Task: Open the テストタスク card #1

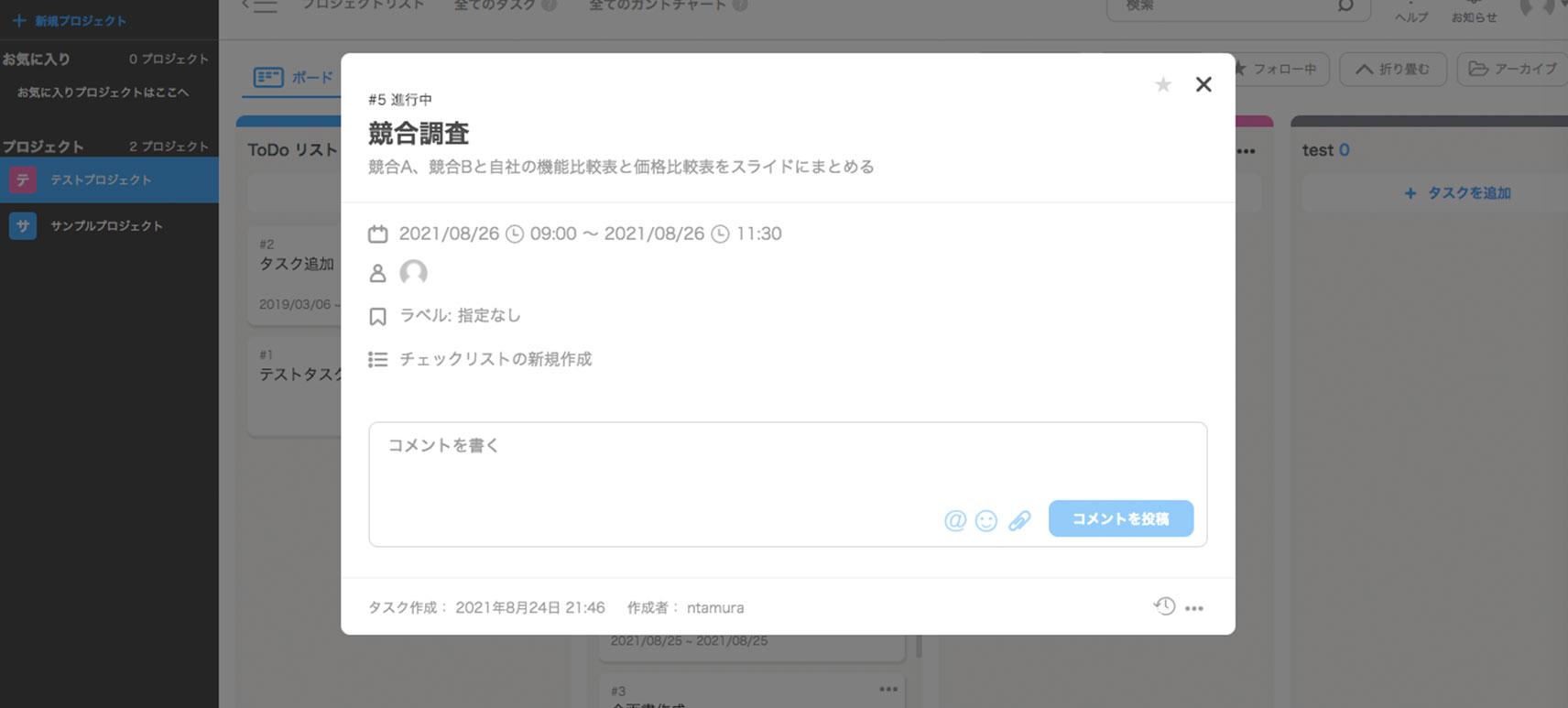Action: click(295, 385)
